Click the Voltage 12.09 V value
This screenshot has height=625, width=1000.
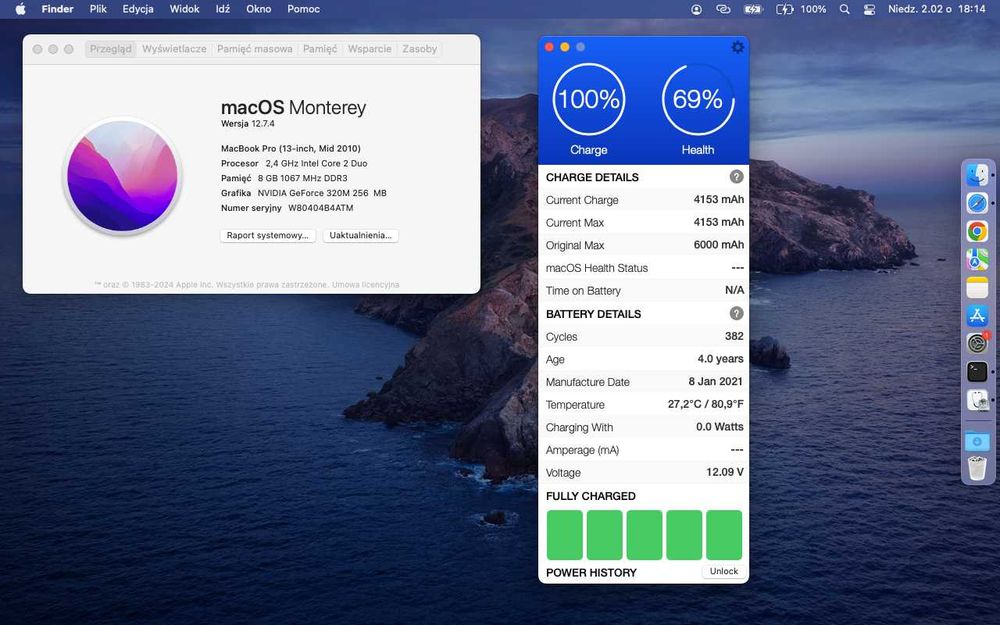(x=725, y=472)
